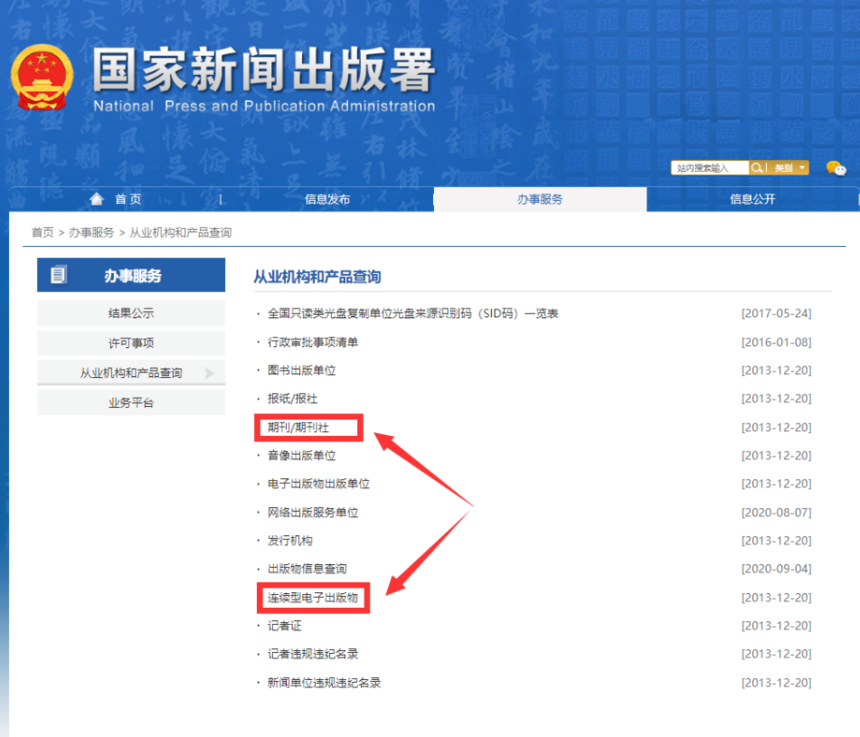Image resolution: width=860 pixels, height=737 pixels.
Task: Open 许可事项 in the sidebar
Action: tap(131, 343)
